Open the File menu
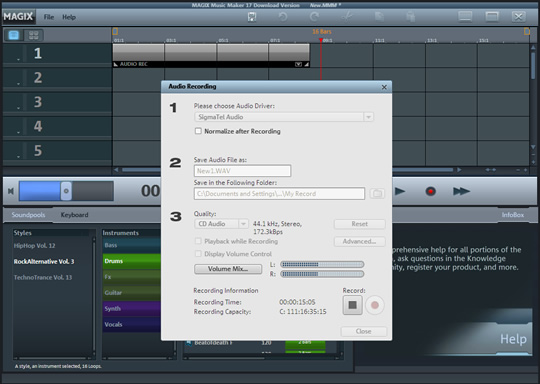Image resolution: width=540 pixels, height=384 pixels. pyautogui.click(x=49, y=17)
